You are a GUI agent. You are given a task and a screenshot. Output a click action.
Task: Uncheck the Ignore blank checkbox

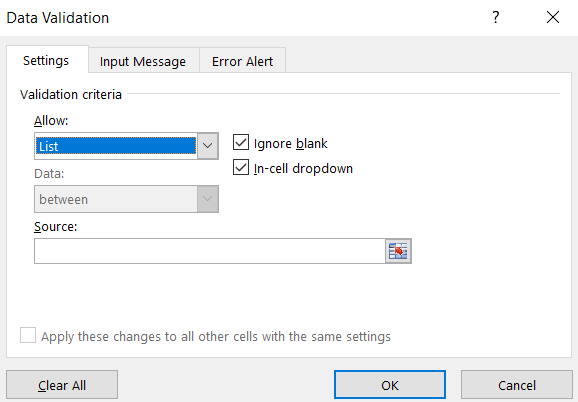pyautogui.click(x=241, y=143)
